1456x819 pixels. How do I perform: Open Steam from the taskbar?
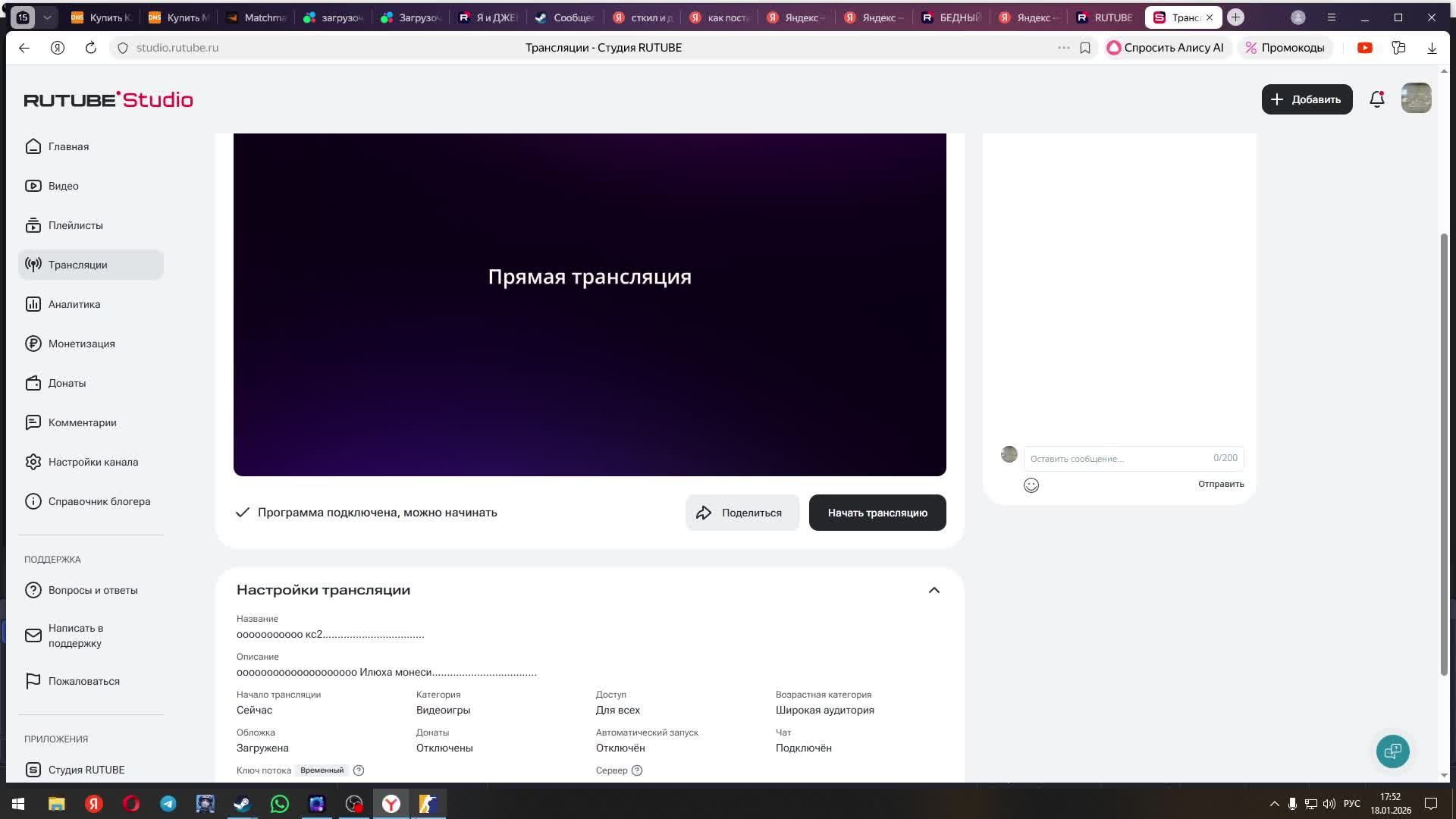tap(242, 804)
